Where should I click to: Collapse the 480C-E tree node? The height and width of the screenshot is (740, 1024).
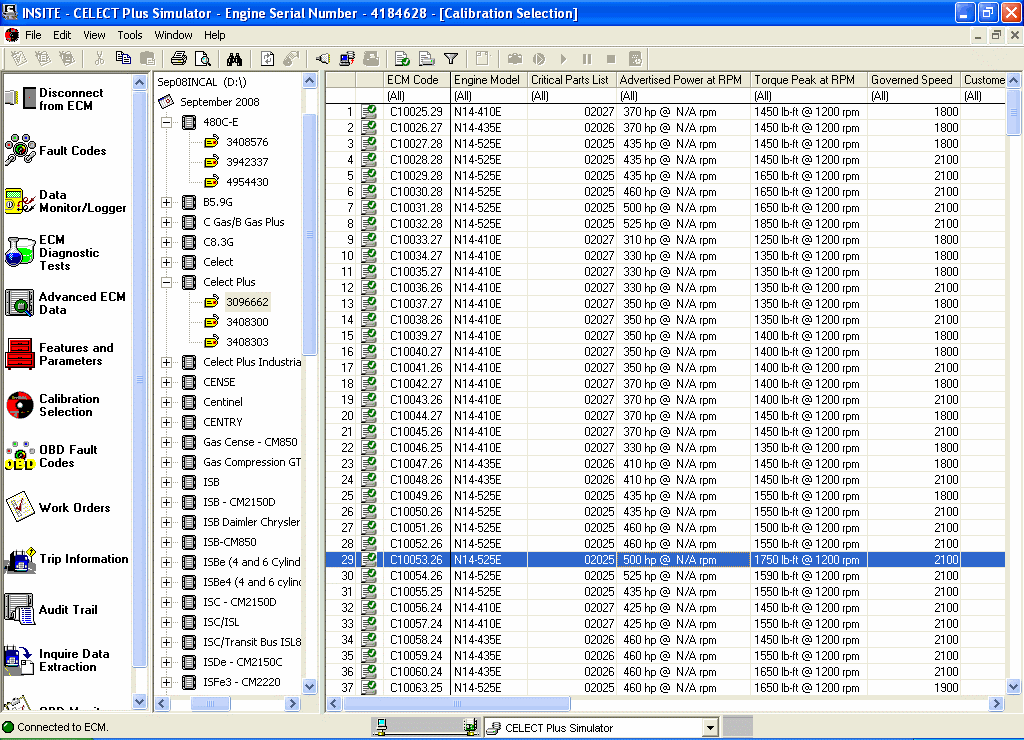point(167,122)
